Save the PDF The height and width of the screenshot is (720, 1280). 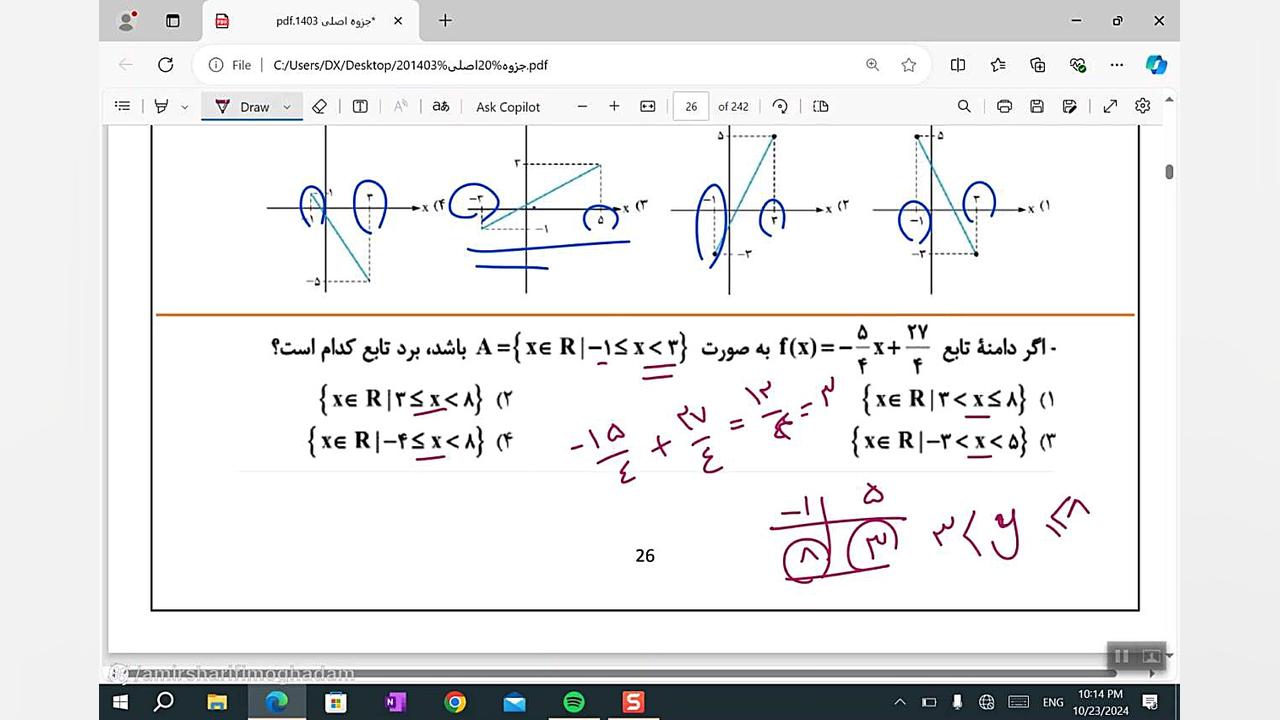1037,106
